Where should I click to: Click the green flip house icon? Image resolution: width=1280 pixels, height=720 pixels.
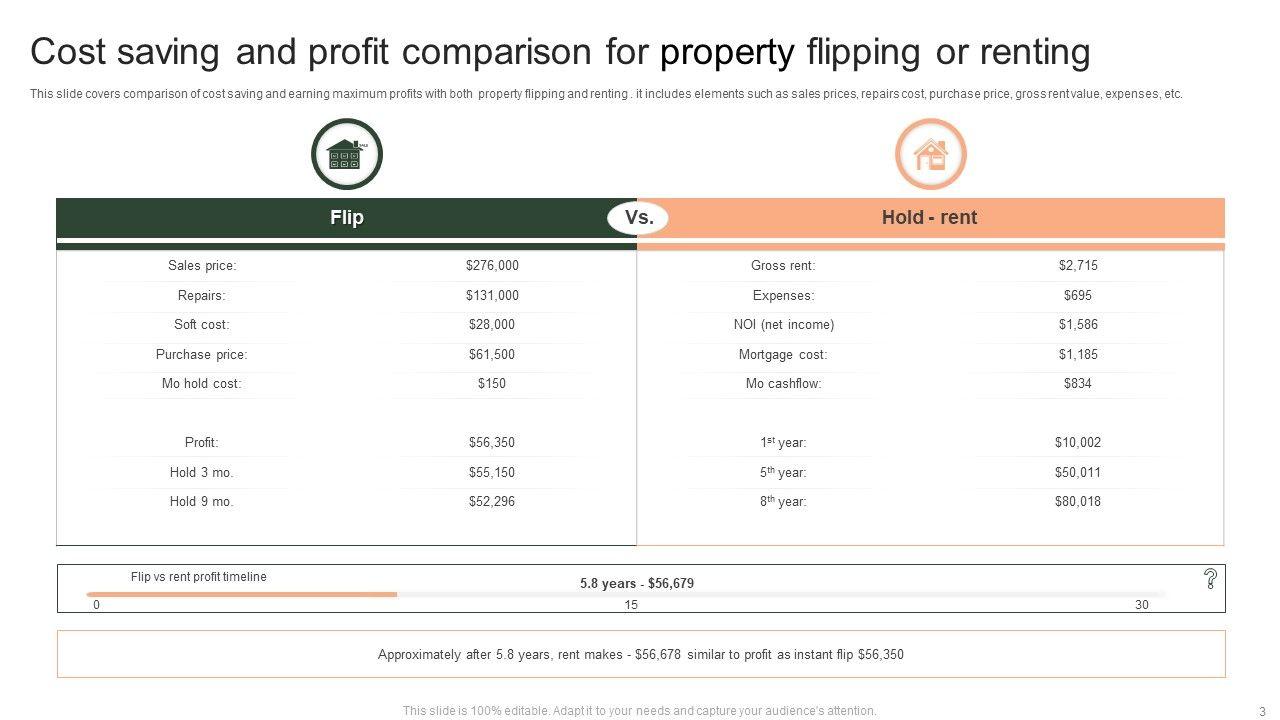347,154
